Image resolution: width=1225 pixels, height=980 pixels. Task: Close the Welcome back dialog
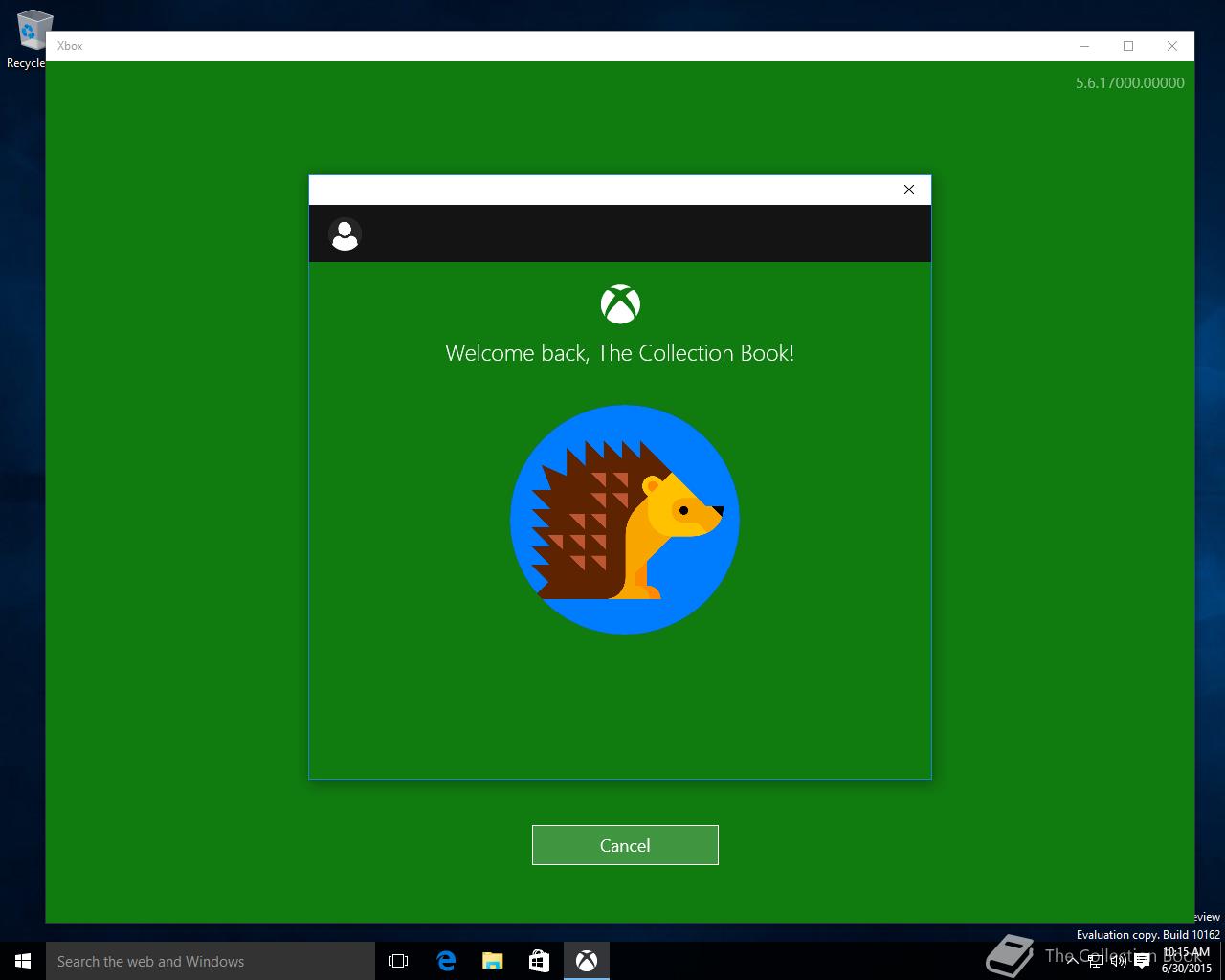[909, 189]
